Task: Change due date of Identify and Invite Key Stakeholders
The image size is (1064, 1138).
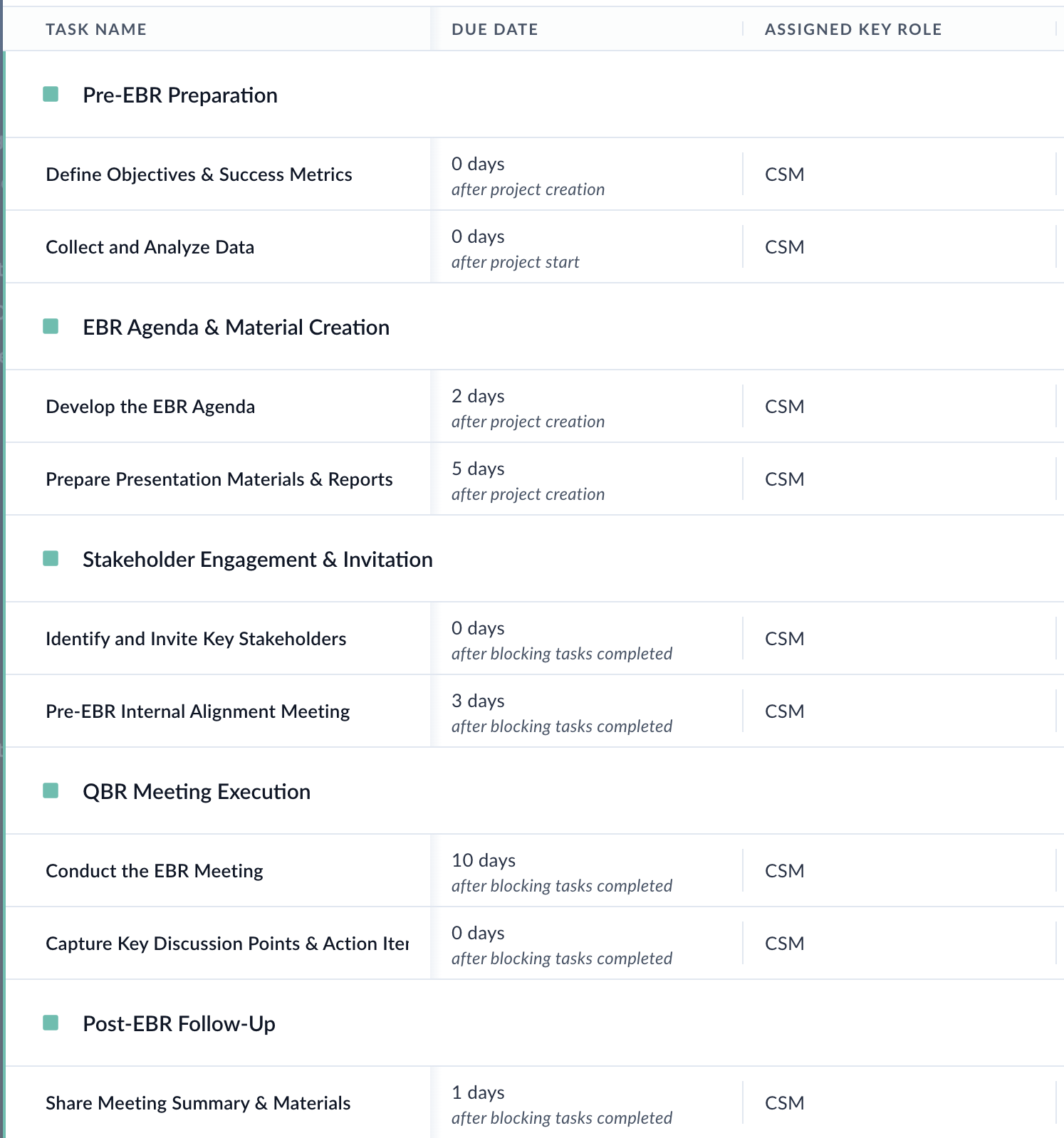Action: point(561,640)
